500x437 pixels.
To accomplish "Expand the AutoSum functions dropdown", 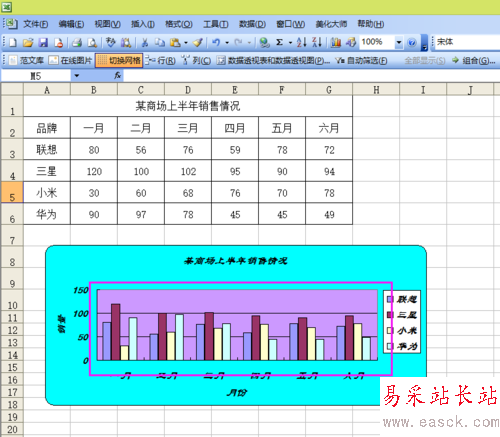I will click(290, 43).
